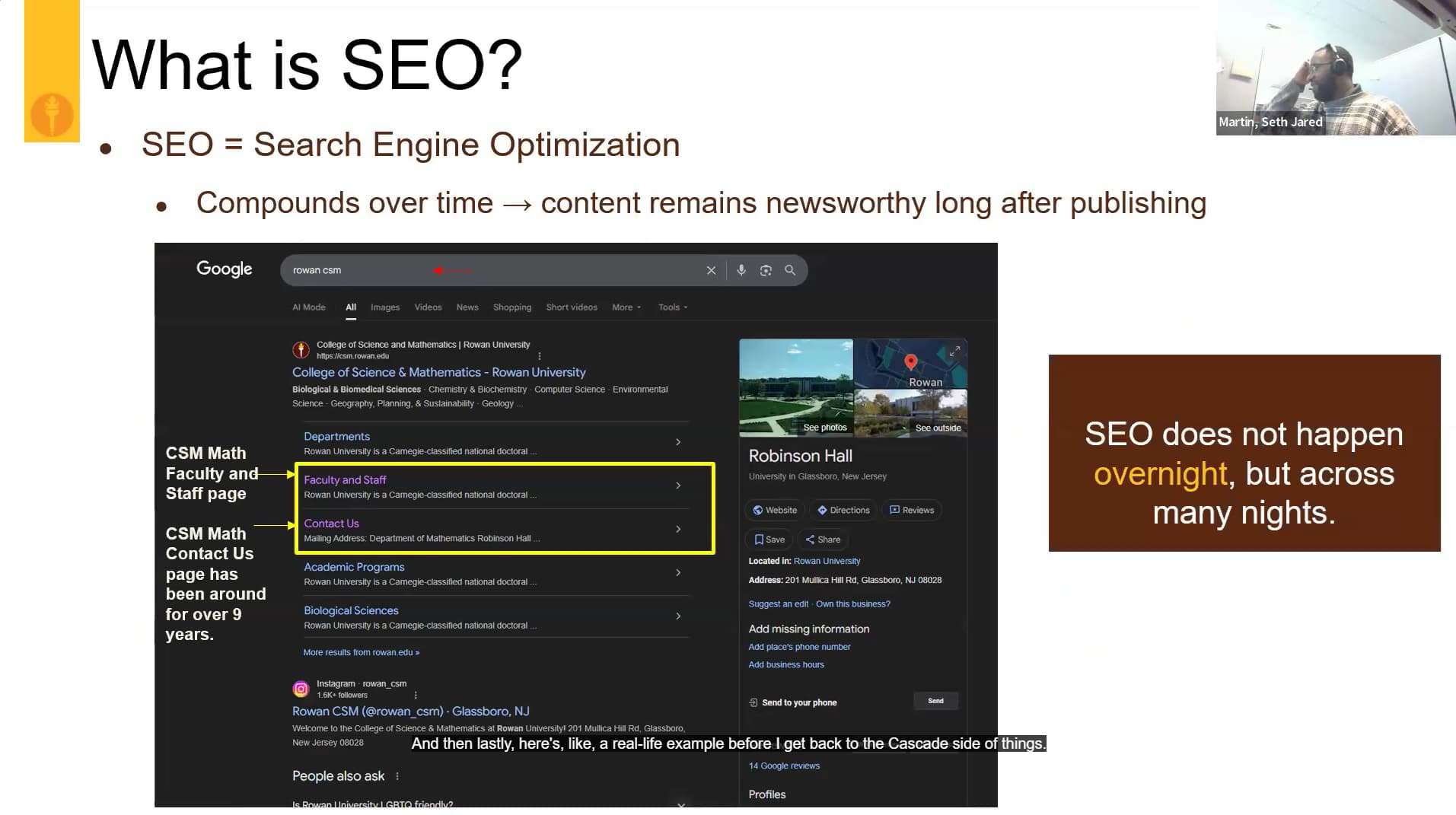Open the More search filters dropdown
Viewport: 1456px width, 815px height.
point(626,307)
